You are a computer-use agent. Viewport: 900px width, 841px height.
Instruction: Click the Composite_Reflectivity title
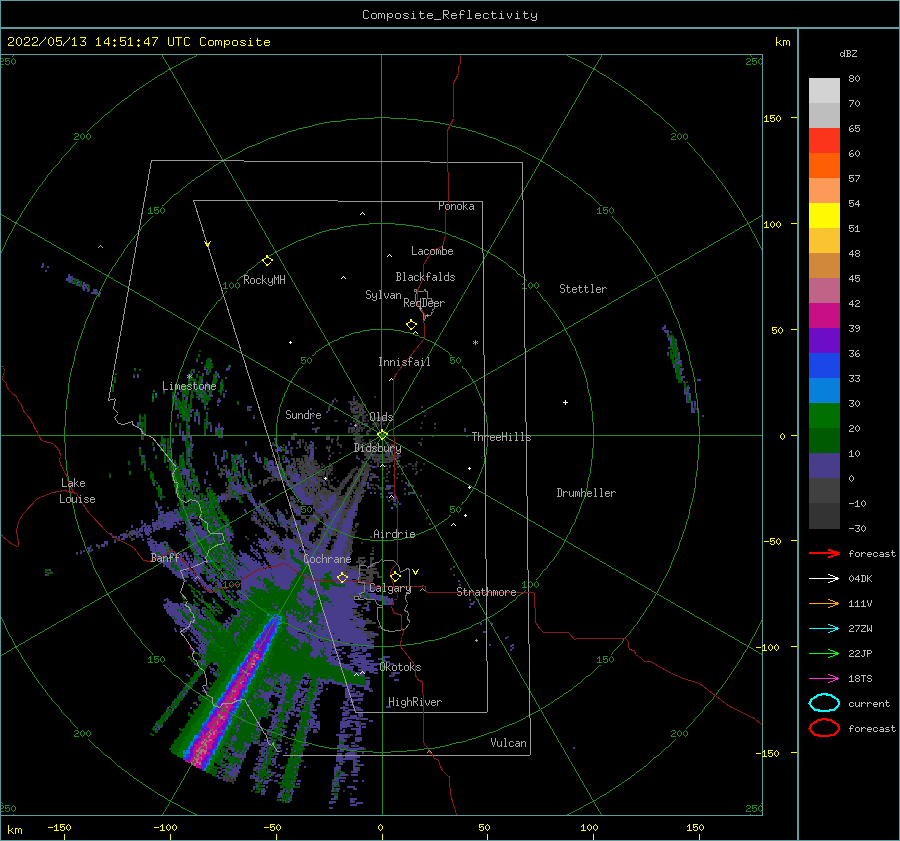[x=450, y=15]
